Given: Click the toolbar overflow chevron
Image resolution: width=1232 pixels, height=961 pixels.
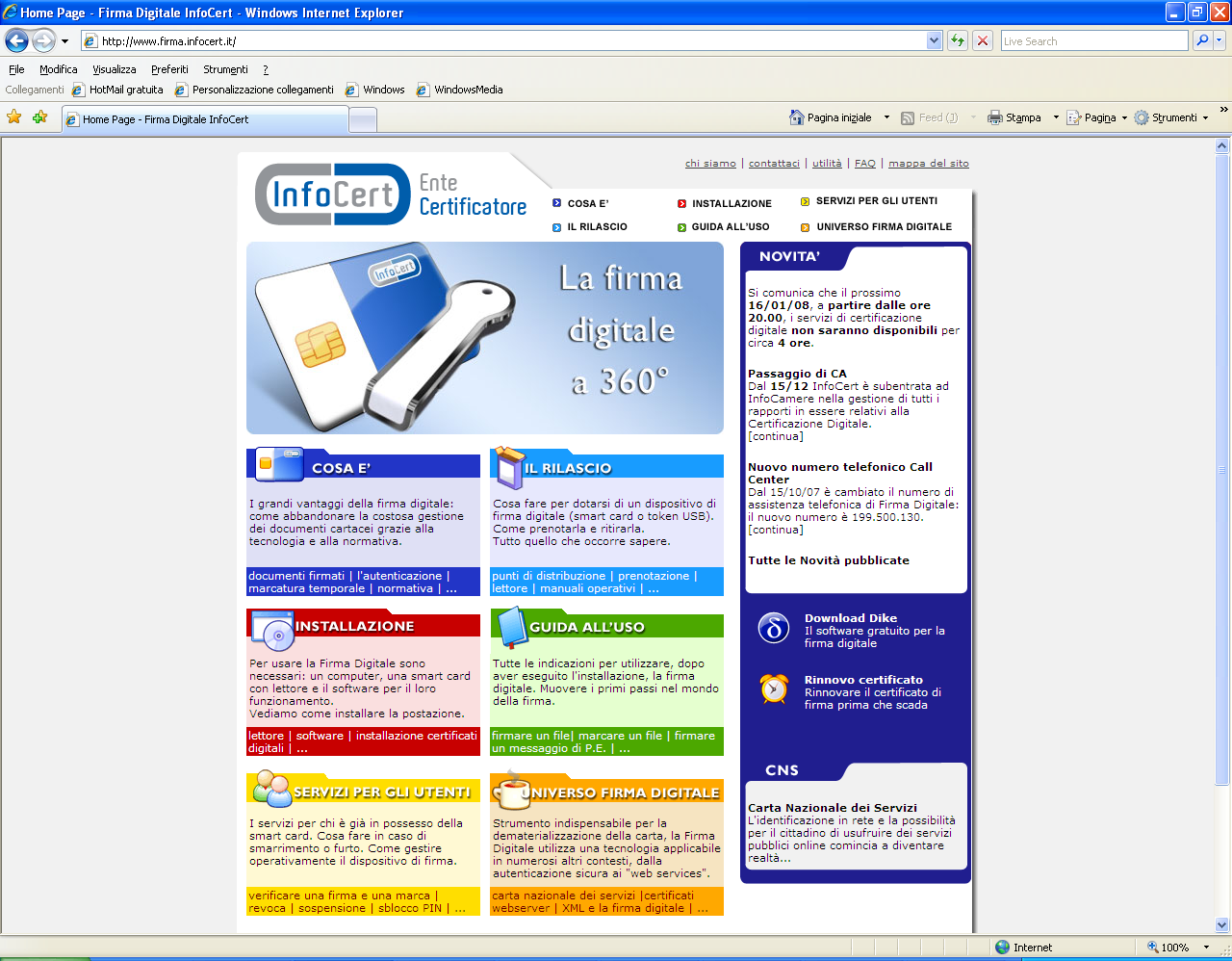Looking at the screenshot, I should [1223, 111].
